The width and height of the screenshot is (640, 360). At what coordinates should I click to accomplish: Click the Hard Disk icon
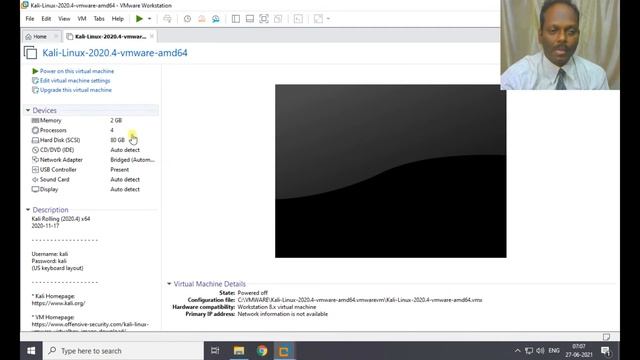tap(35, 140)
